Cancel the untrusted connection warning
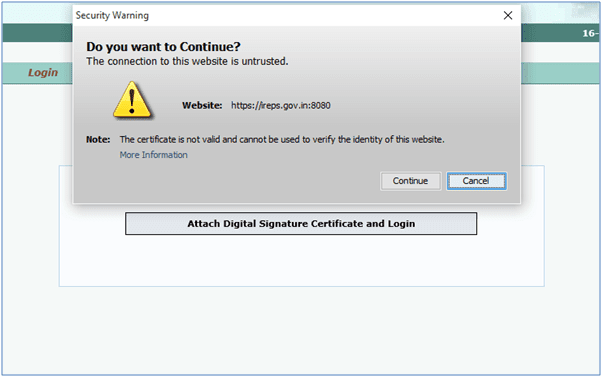 pos(476,181)
